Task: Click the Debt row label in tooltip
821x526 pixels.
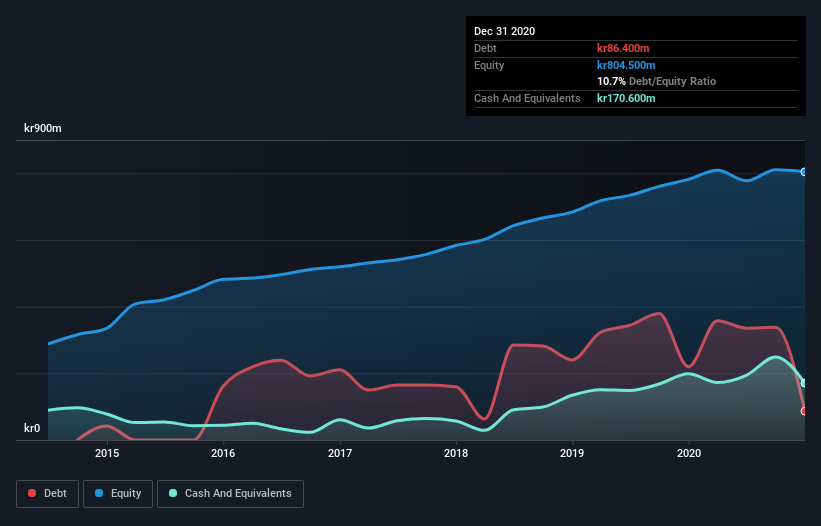Action: coord(485,48)
